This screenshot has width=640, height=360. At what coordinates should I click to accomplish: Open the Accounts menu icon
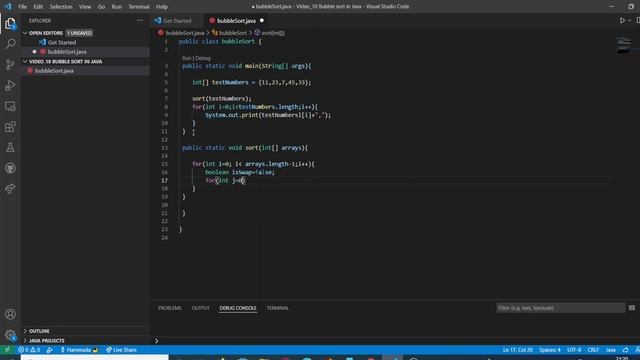click(10, 314)
